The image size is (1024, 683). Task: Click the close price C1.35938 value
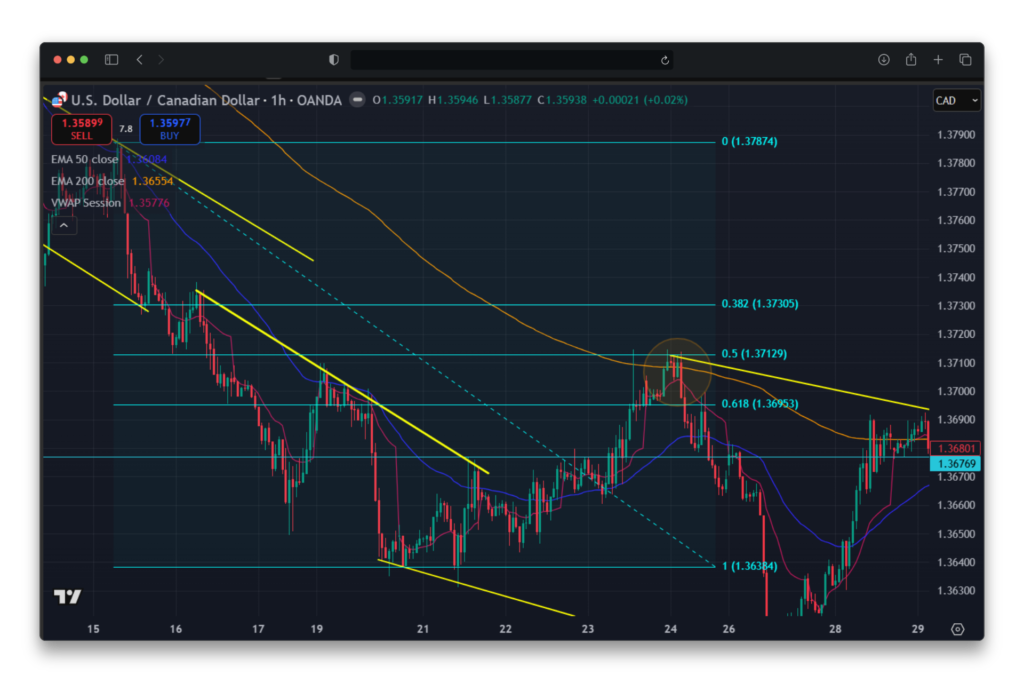[x=562, y=100]
